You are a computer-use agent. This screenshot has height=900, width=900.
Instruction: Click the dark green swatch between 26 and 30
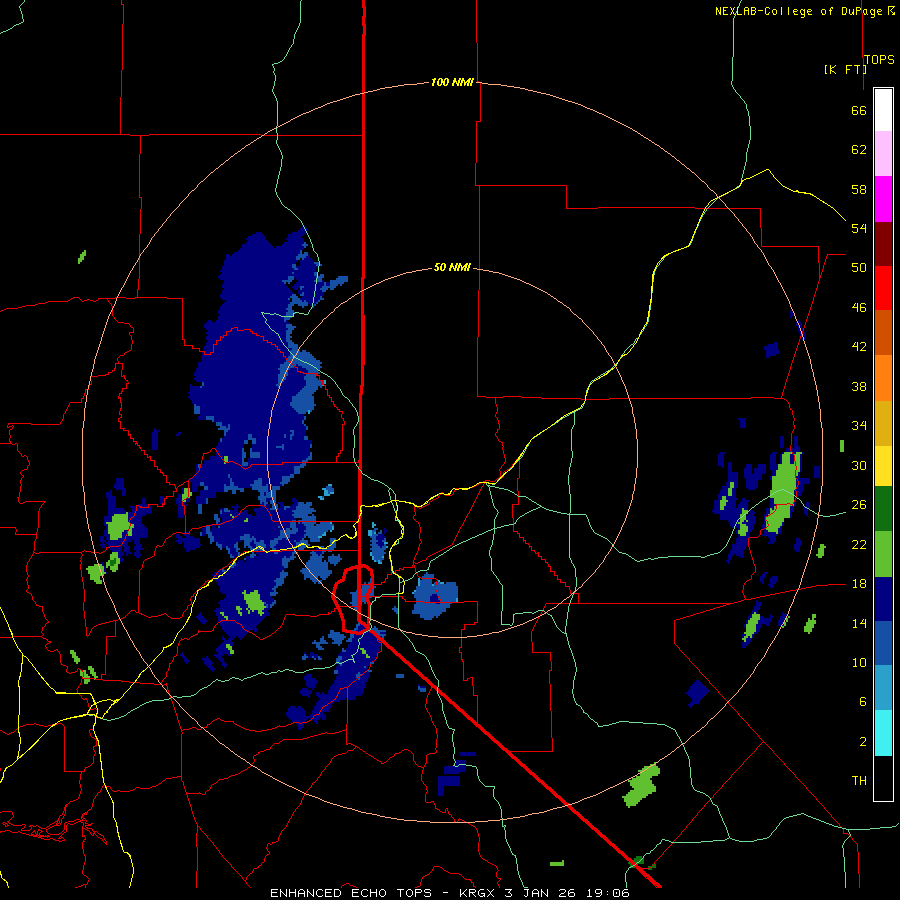pos(883,509)
